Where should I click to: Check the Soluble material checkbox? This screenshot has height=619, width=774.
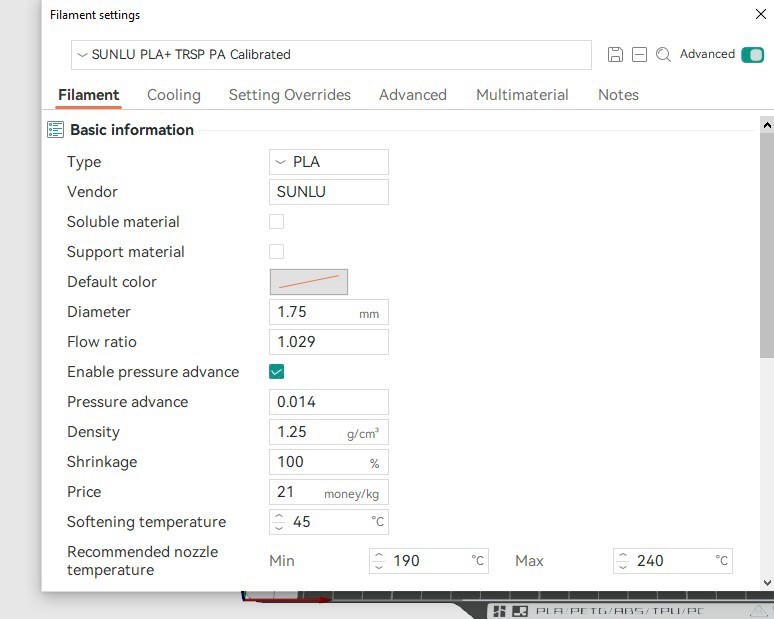click(277, 222)
